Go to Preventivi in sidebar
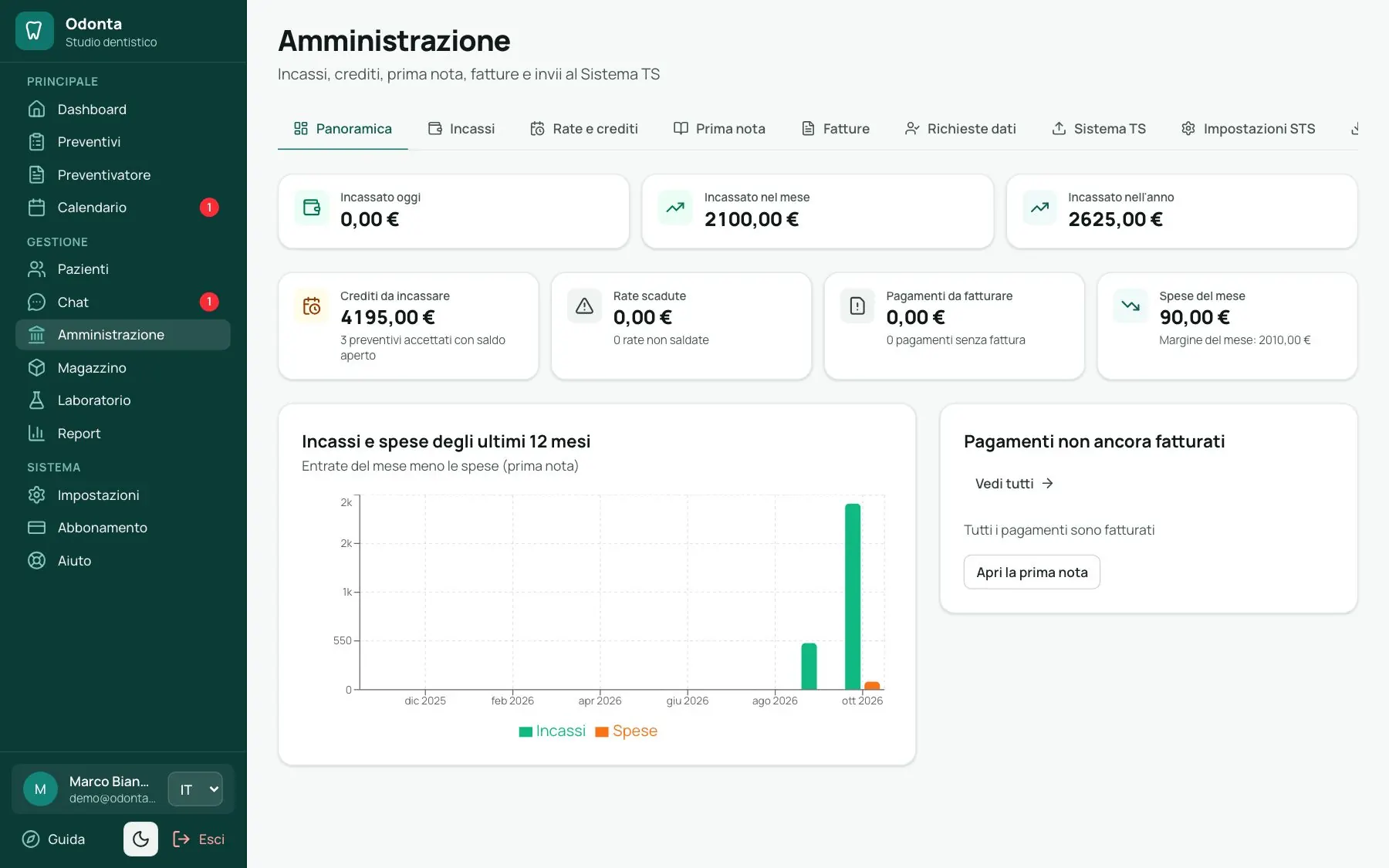Viewport: 1389px width, 868px height. (x=123, y=142)
